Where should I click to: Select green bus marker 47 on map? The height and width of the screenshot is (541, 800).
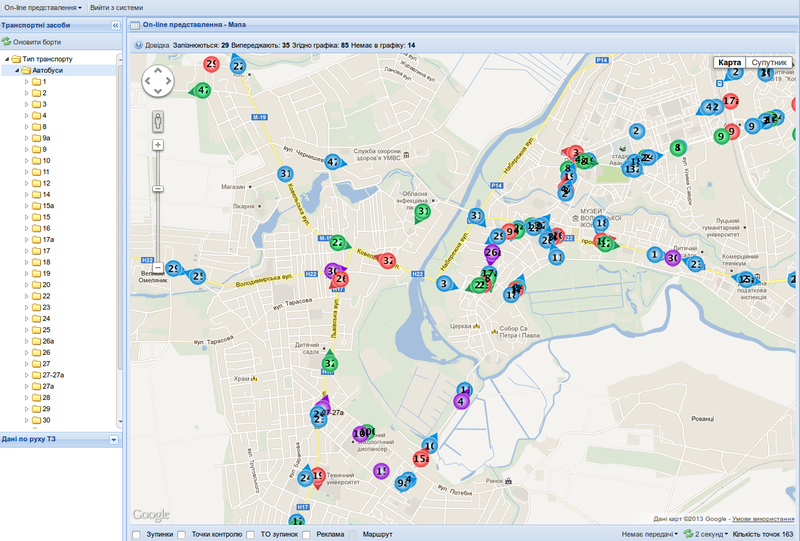203,91
